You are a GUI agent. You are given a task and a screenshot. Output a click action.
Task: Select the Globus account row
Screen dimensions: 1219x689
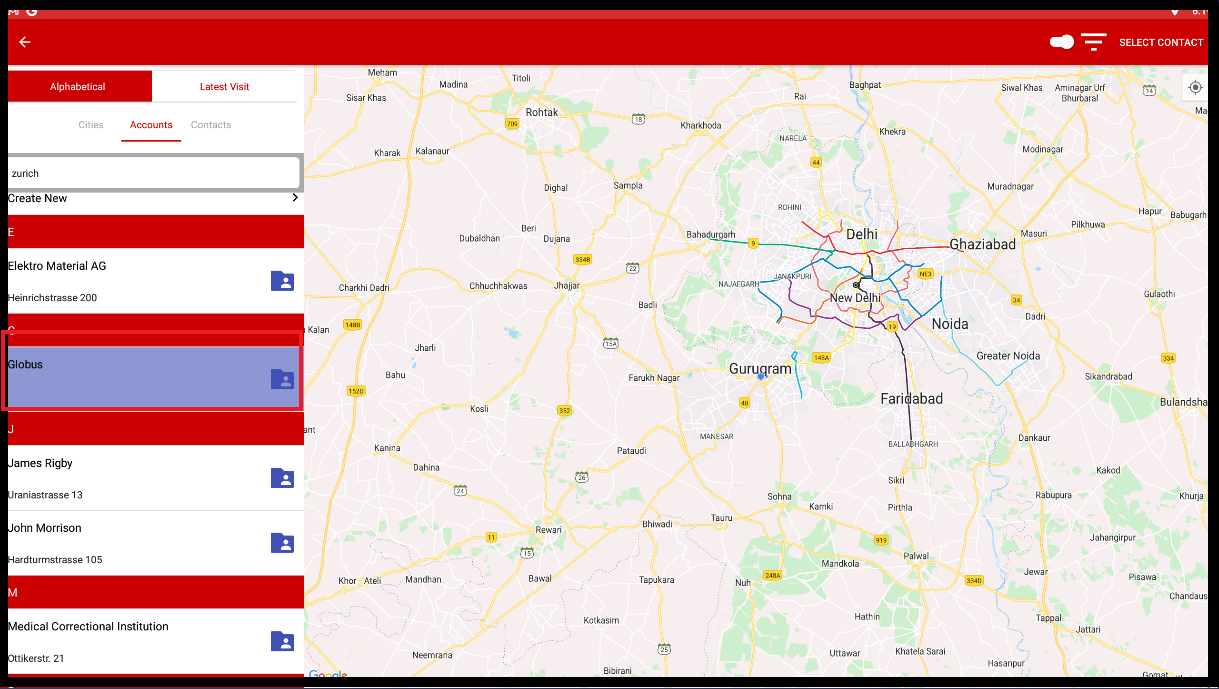(130, 376)
